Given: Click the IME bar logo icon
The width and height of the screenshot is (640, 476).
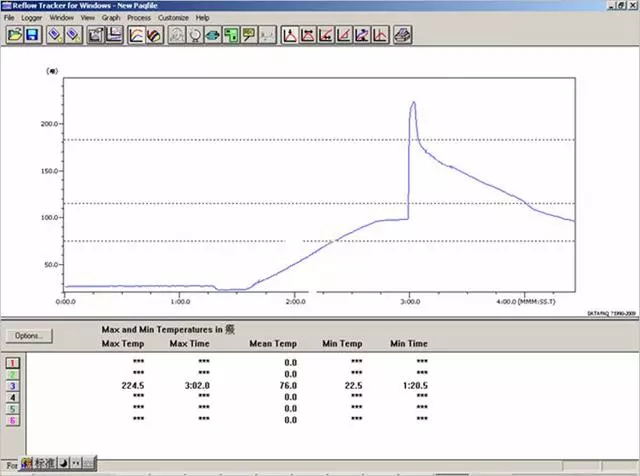Looking at the screenshot, I should point(27,463).
